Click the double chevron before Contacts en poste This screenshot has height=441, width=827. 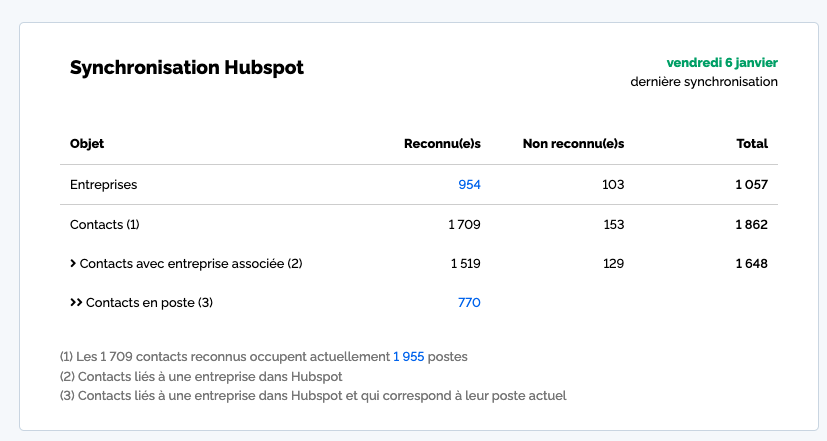click(76, 303)
